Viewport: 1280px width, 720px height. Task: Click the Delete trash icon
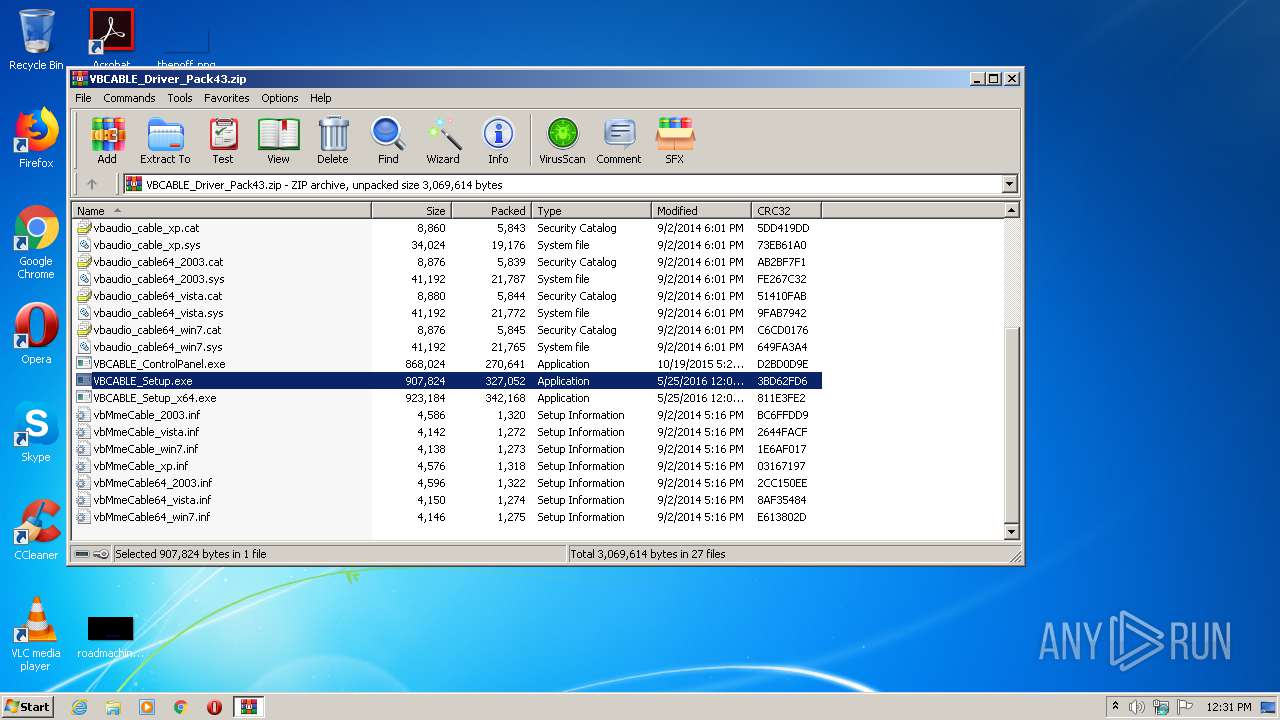coord(333,140)
